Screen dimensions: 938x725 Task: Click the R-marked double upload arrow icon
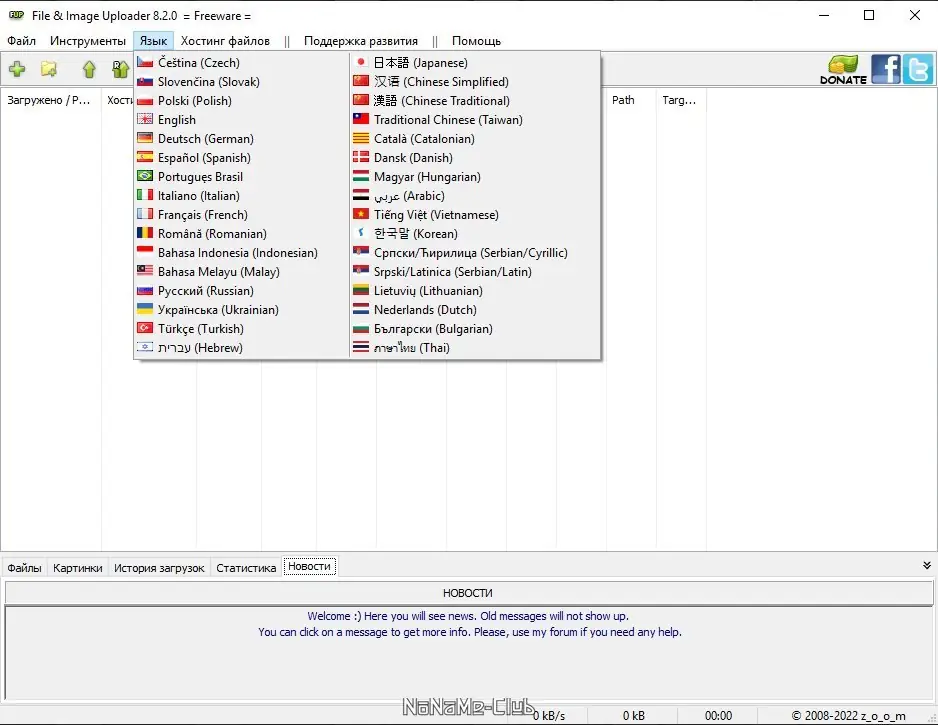(x=120, y=69)
